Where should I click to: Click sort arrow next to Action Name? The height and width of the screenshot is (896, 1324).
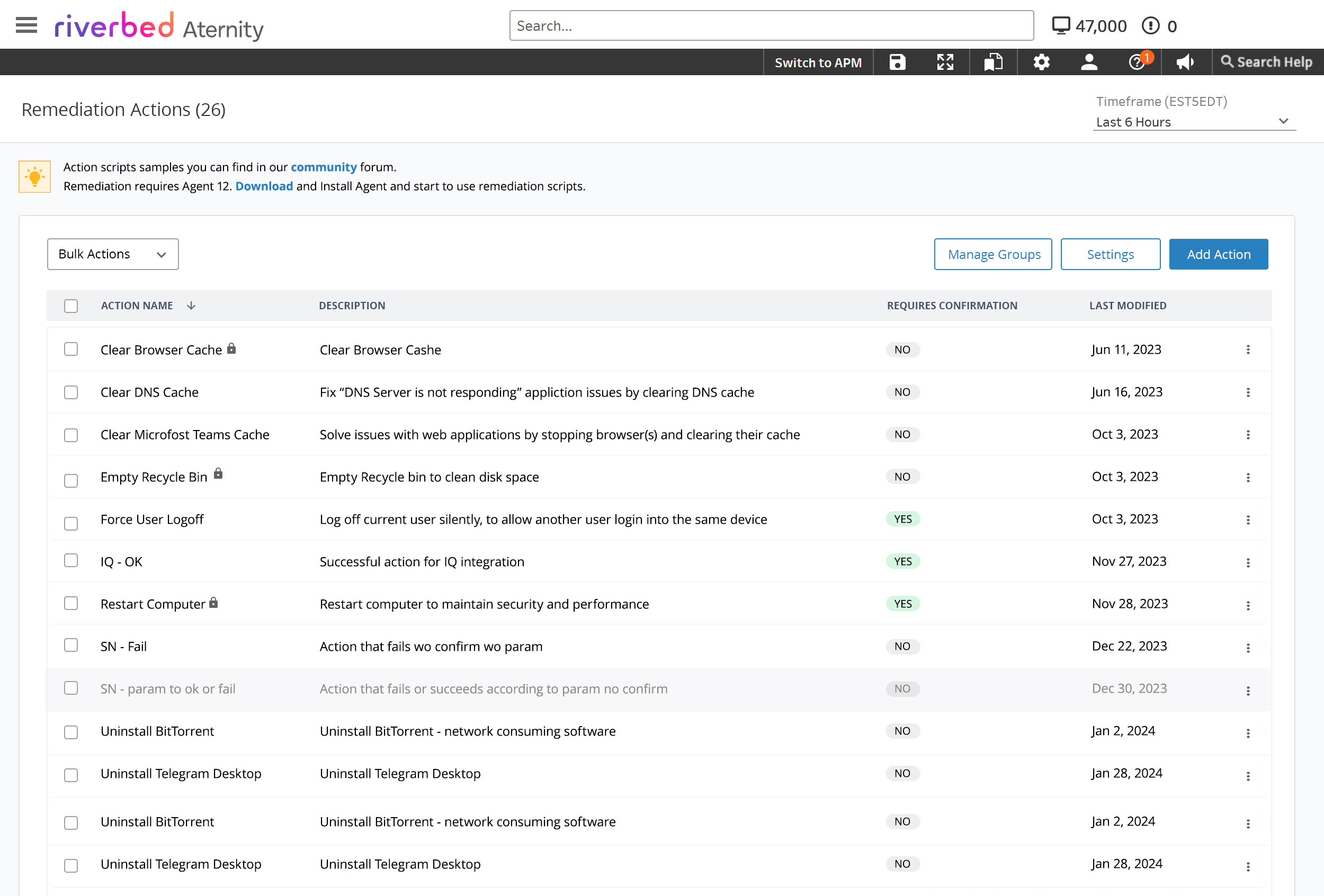[x=191, y=306]
